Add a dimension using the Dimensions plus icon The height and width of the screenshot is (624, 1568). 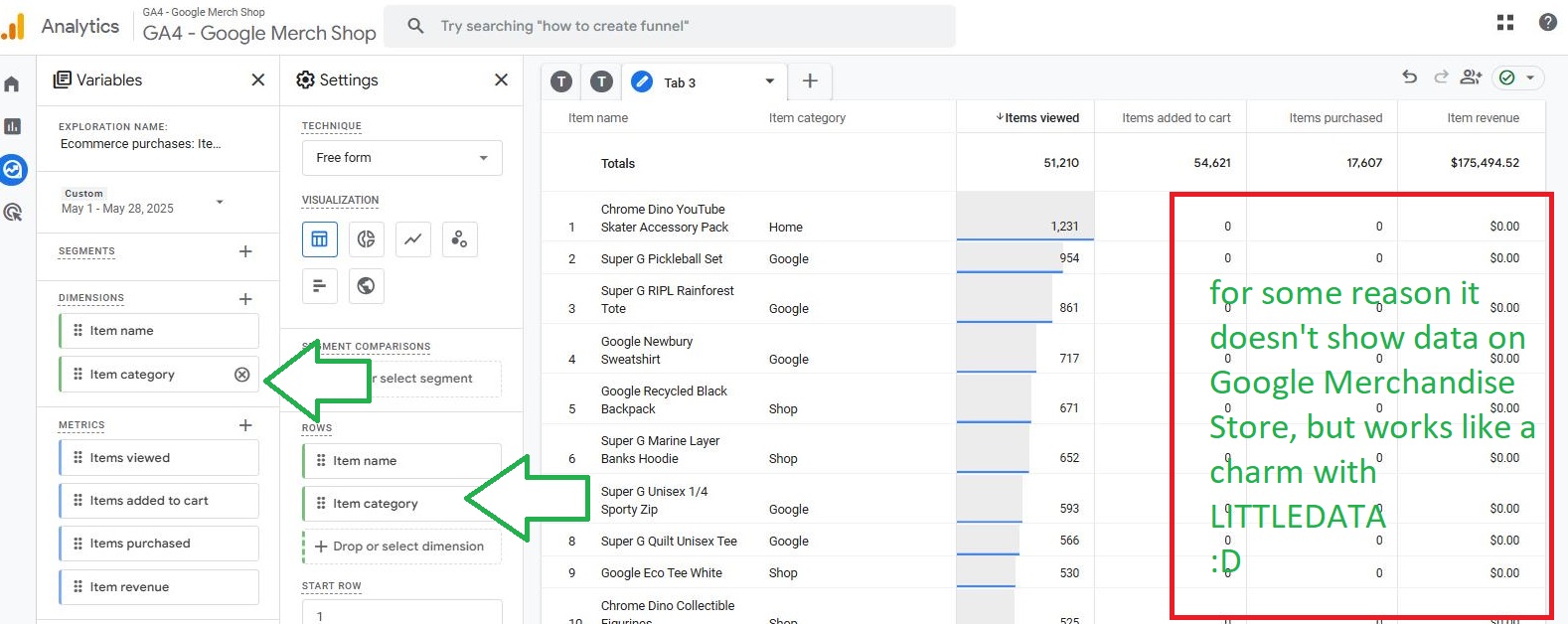point(245,298)
